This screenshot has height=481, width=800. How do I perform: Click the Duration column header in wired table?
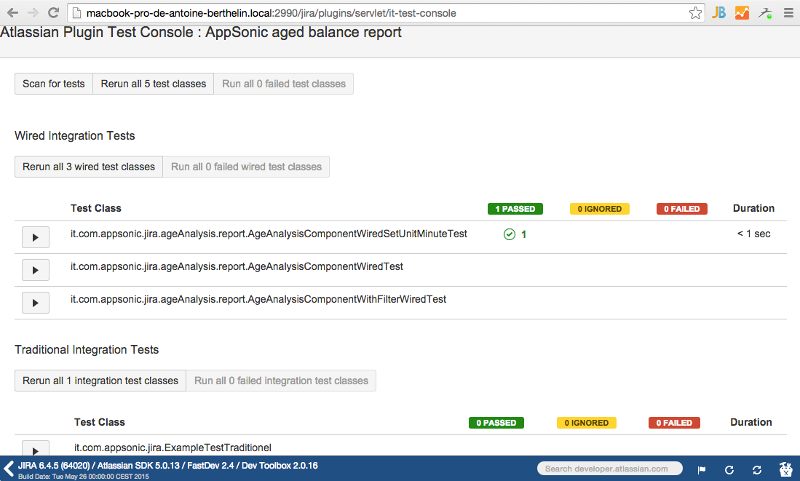[754, 208]
